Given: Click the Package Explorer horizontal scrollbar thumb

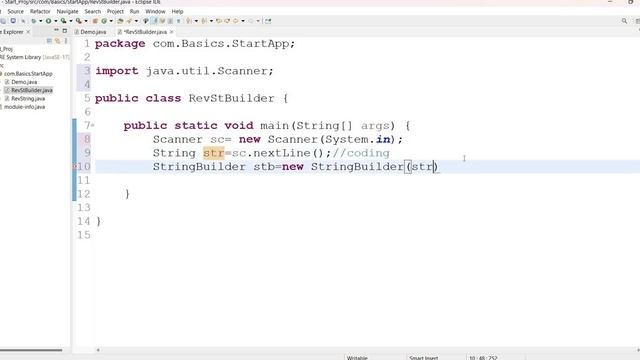Looking at the screenshot, I should pos(31,350).
